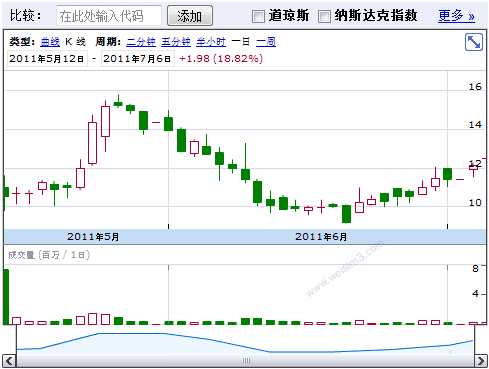
Task: Expand chart to fullscreen with arrow icon
Action: click(474, 42)
